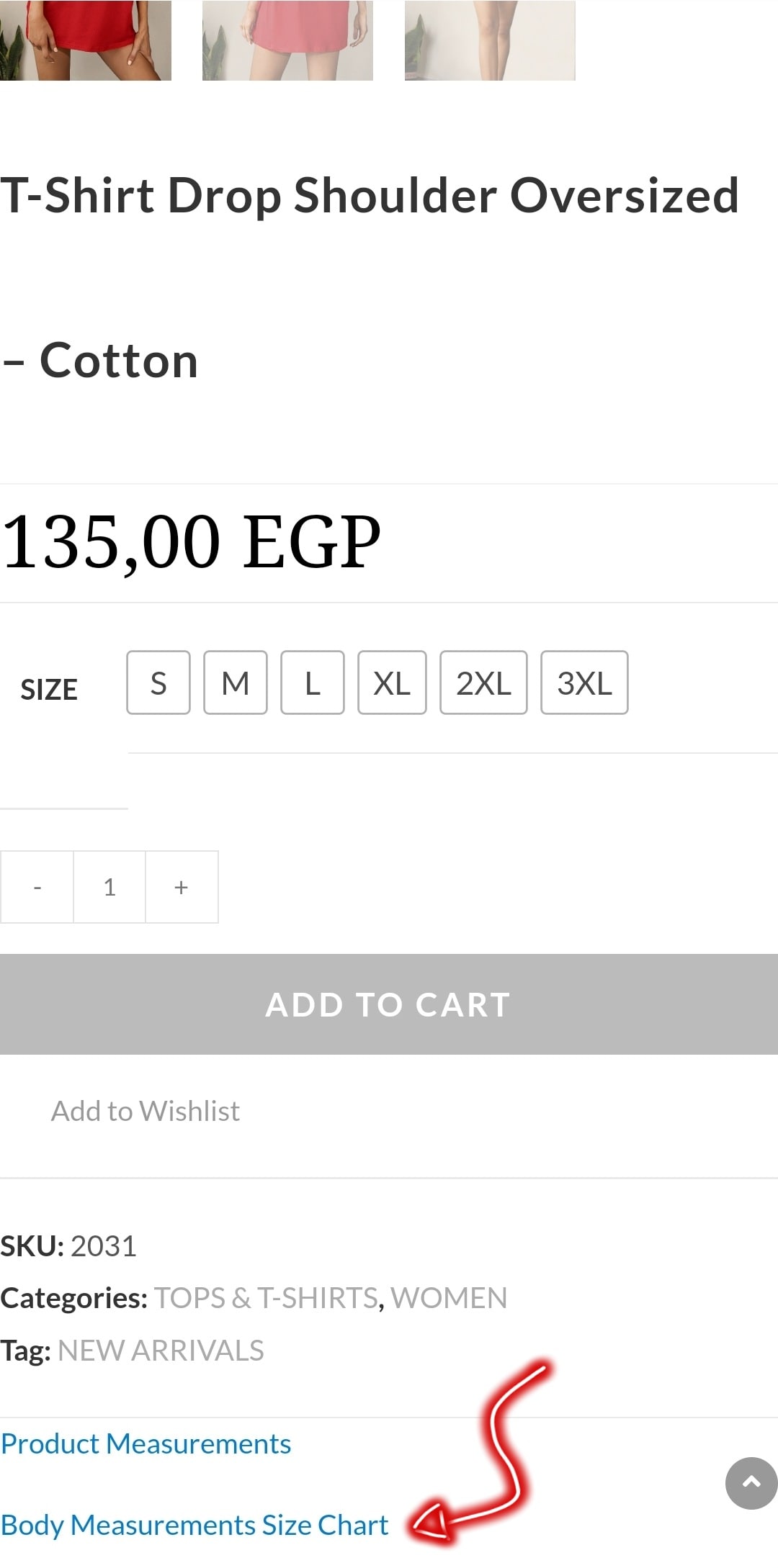Choose the 3XL size box
Screen dimensions: 778x1568
pos(584,682)
